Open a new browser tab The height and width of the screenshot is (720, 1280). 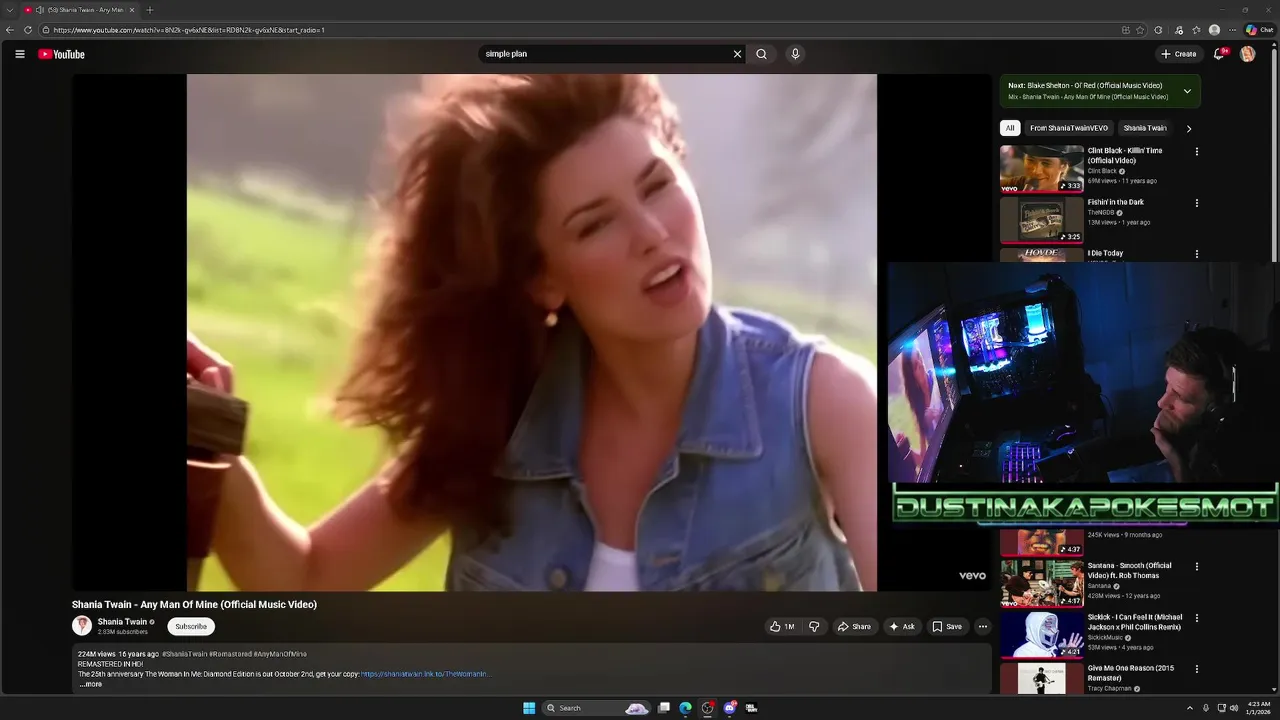pos(149,10)
